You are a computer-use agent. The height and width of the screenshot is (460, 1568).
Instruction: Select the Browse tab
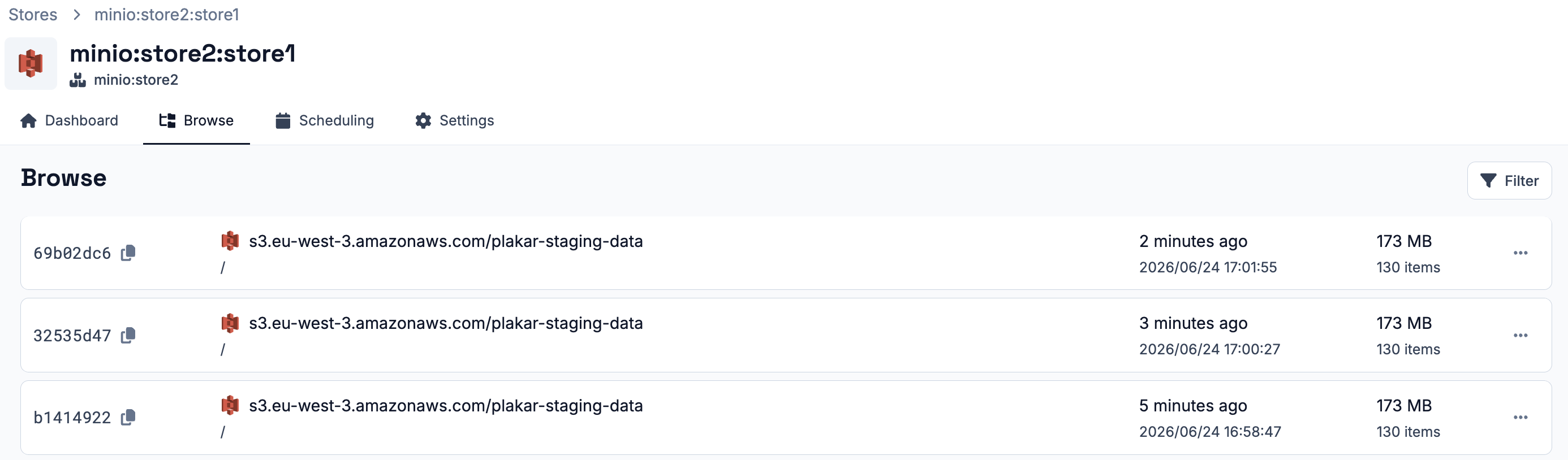pos(196,120)
